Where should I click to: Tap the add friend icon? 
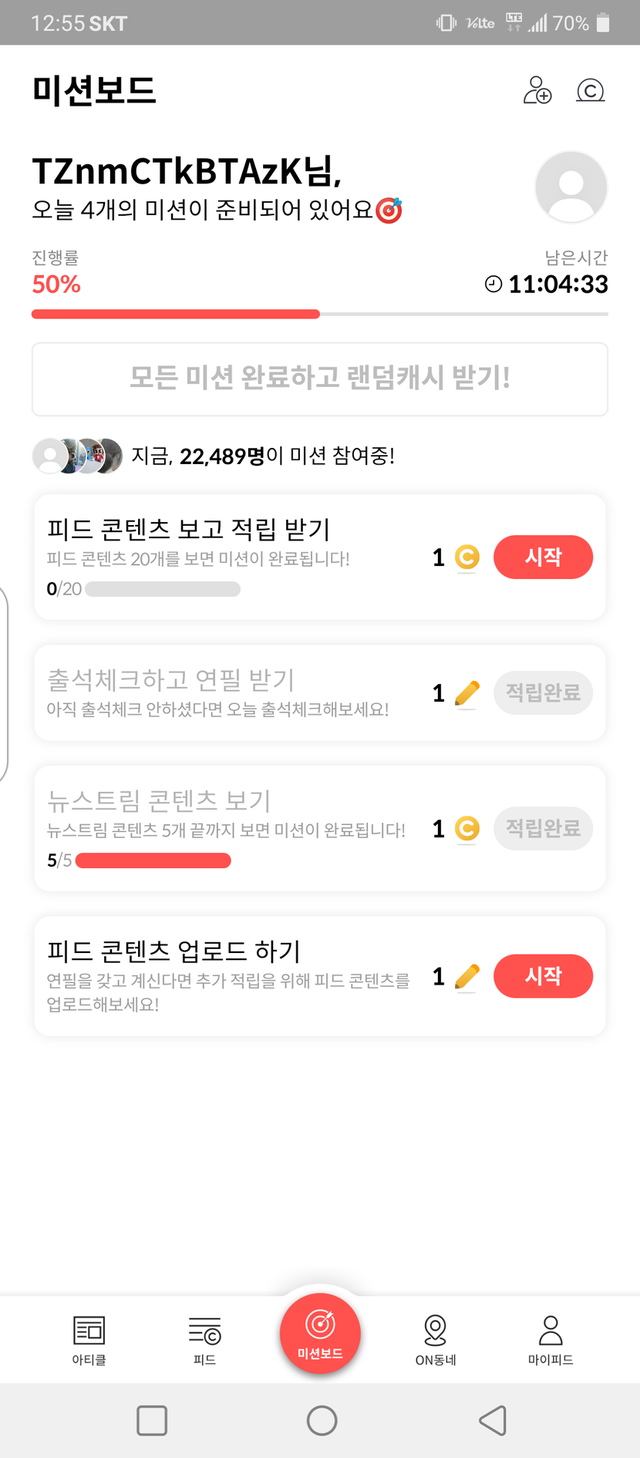537,91
